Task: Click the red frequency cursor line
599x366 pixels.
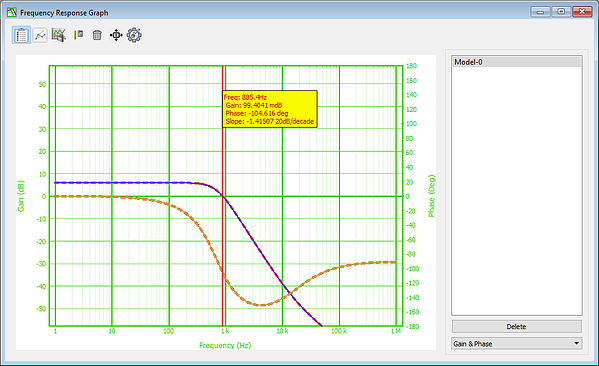Action: pyautogui.click(x=222, y=229)
